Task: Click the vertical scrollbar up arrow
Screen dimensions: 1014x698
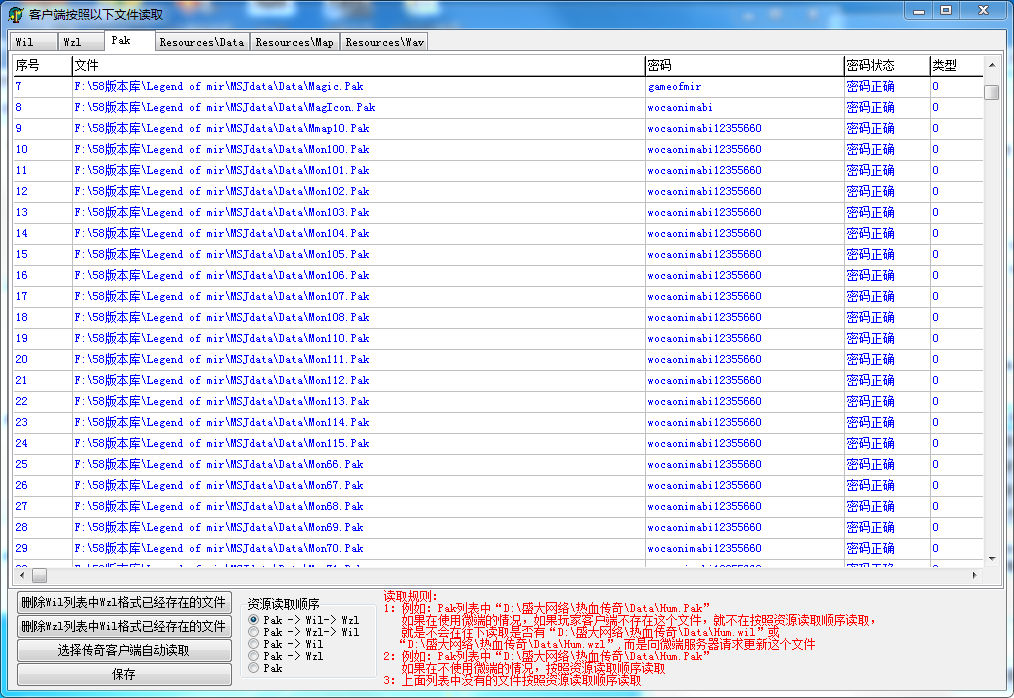Action: pyautogui.click(x=991, y=65)
